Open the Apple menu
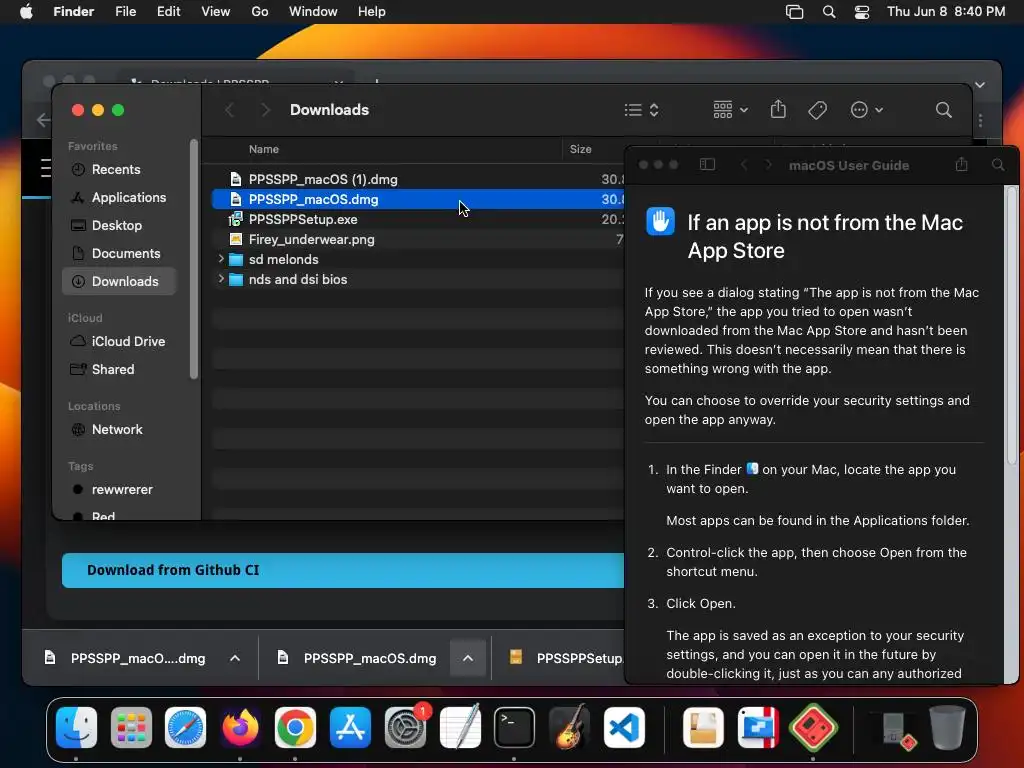The height and width of the screenshot is (768, 1024). tap(26, 12)
